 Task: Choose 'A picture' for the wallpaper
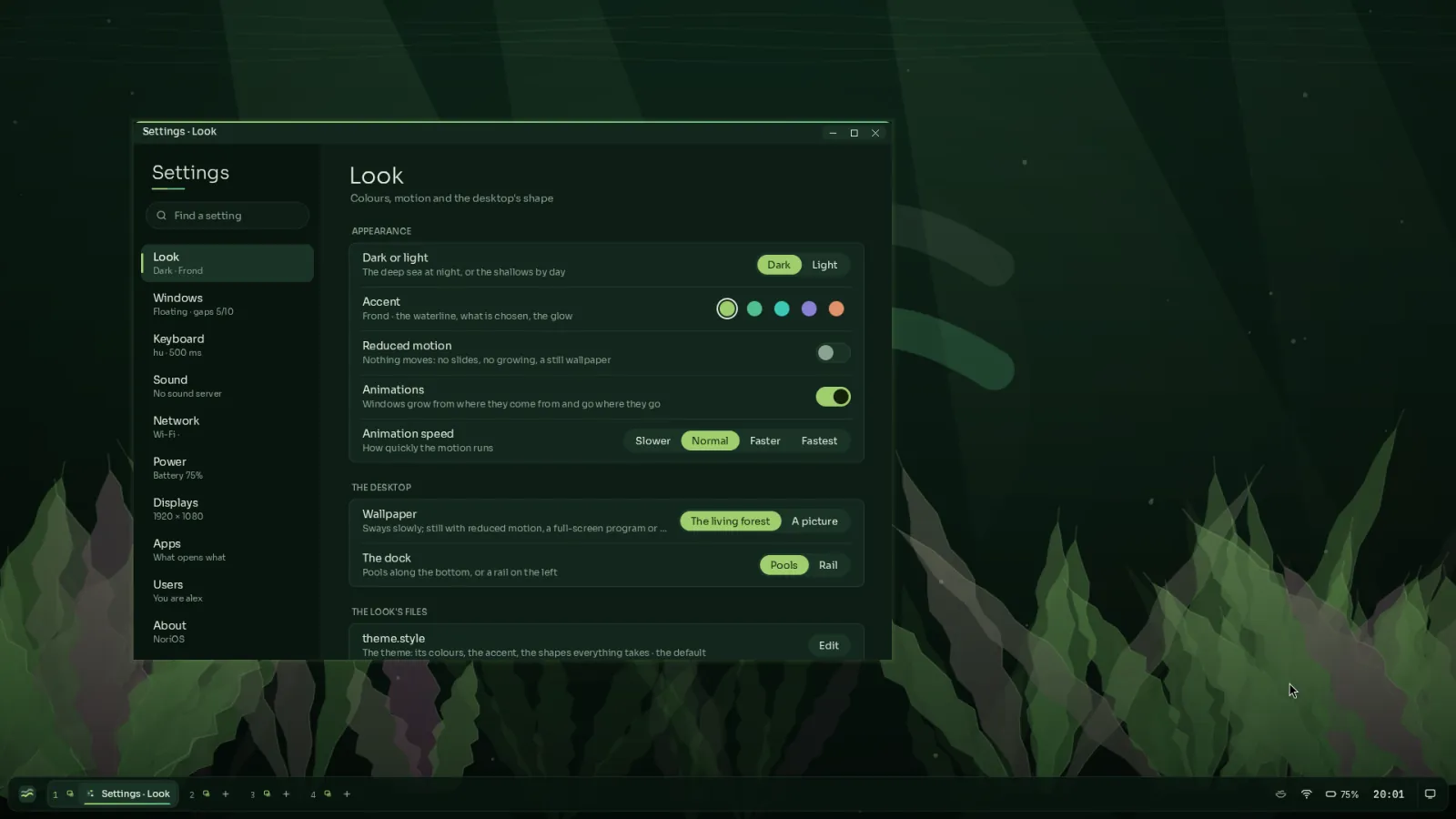[x=814, y=521]
